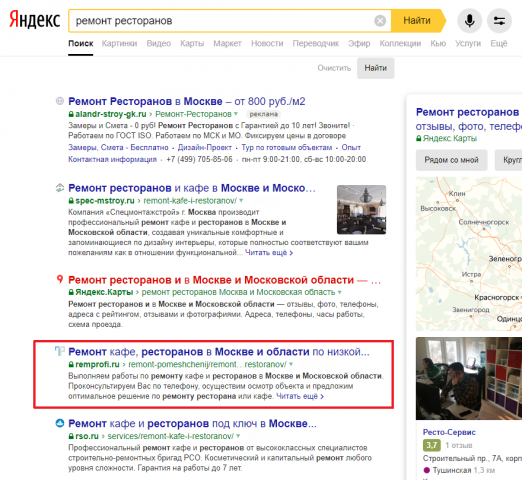Screen dimensions: 522x480
Task: Click the Очистить link
Action: (x=334, y=68)
